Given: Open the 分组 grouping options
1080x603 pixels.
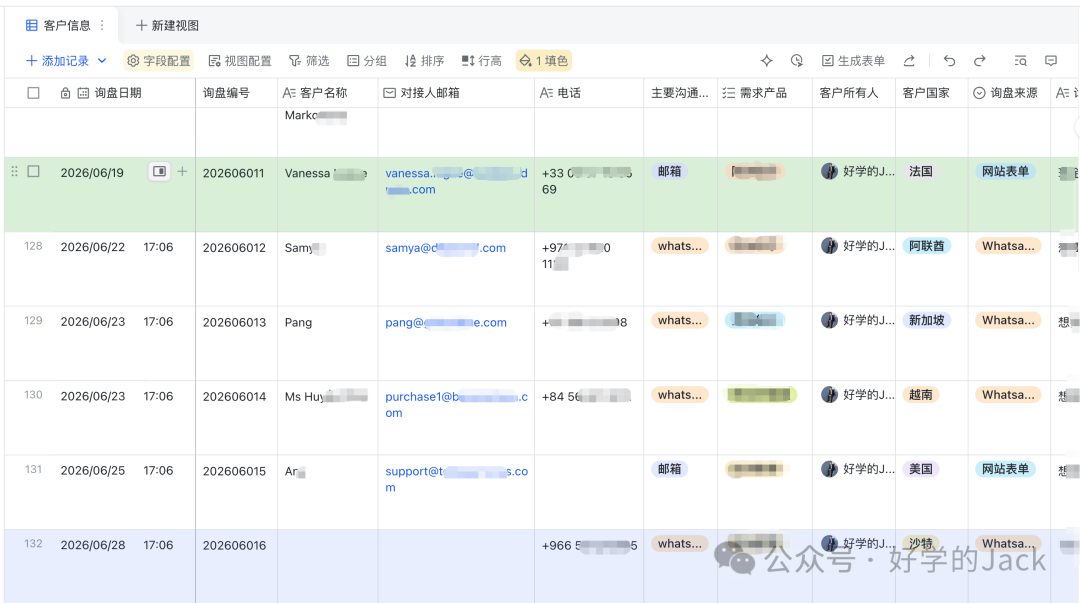Looking at the screenshot, I should point(366,61).
